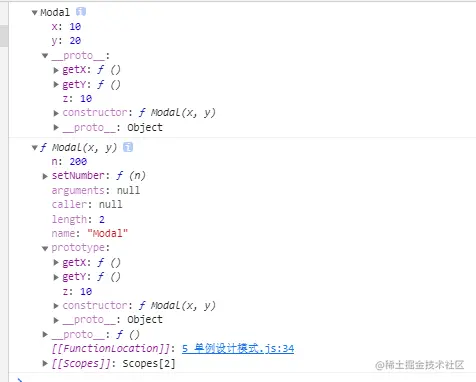Screen dimensions: 476x382
Task: Collapse the prototype property
Action: tap(45, 248)
